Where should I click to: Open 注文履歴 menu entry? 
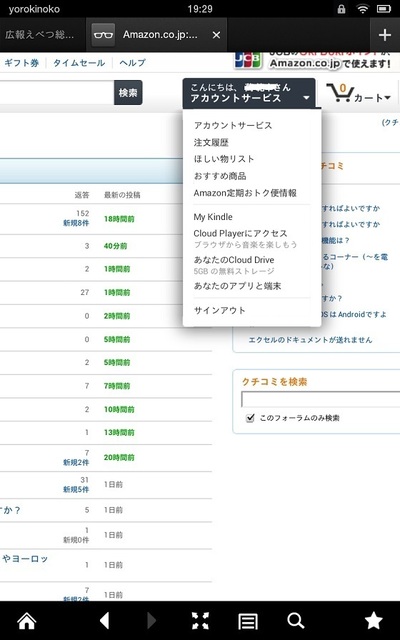coord(211,142)
